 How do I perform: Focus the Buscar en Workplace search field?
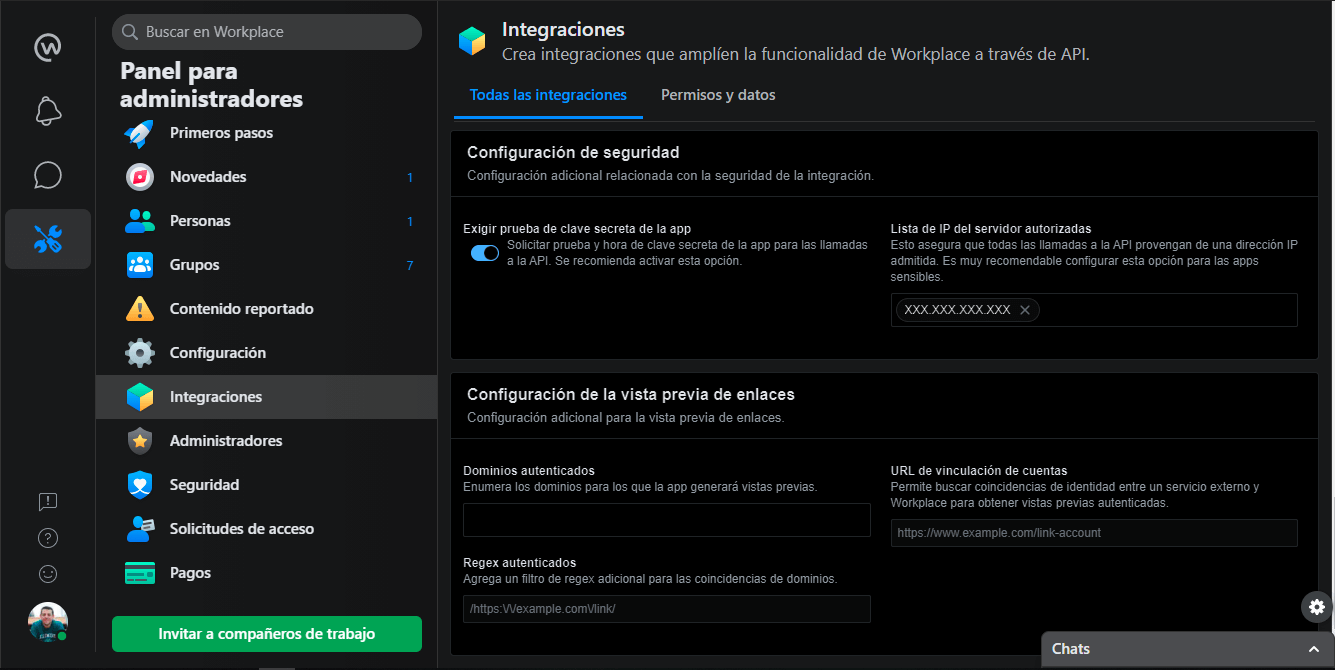point(267,32)
